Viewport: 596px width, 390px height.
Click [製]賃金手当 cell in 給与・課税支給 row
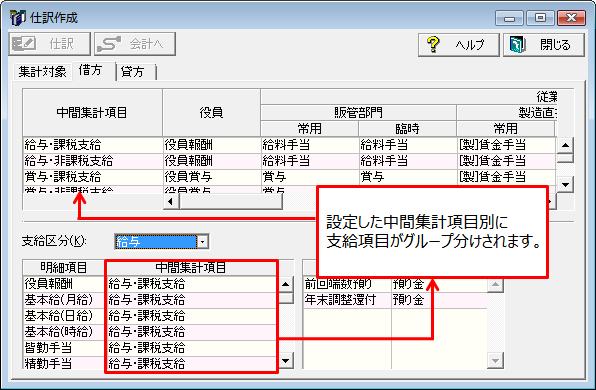[506, 145]
